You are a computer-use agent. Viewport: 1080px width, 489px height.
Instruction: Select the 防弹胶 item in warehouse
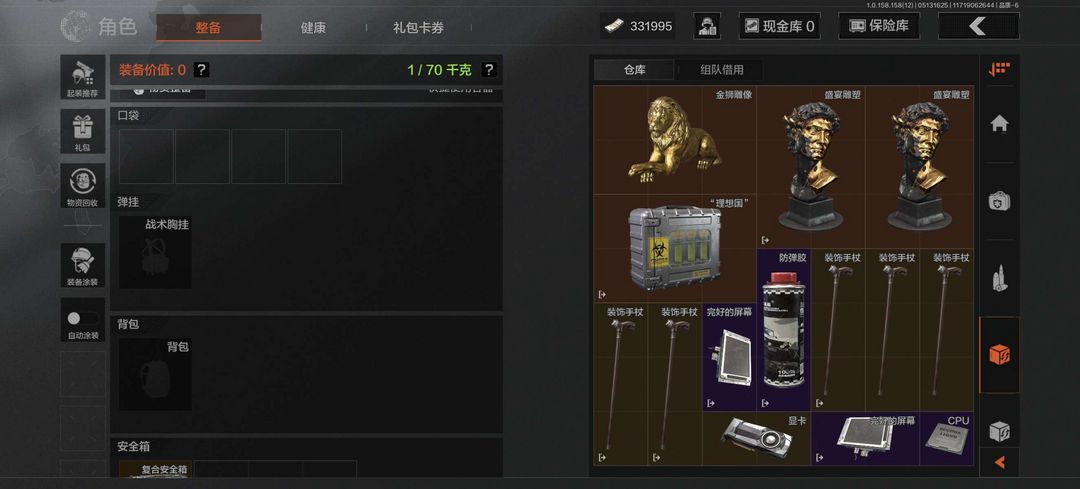784,330
